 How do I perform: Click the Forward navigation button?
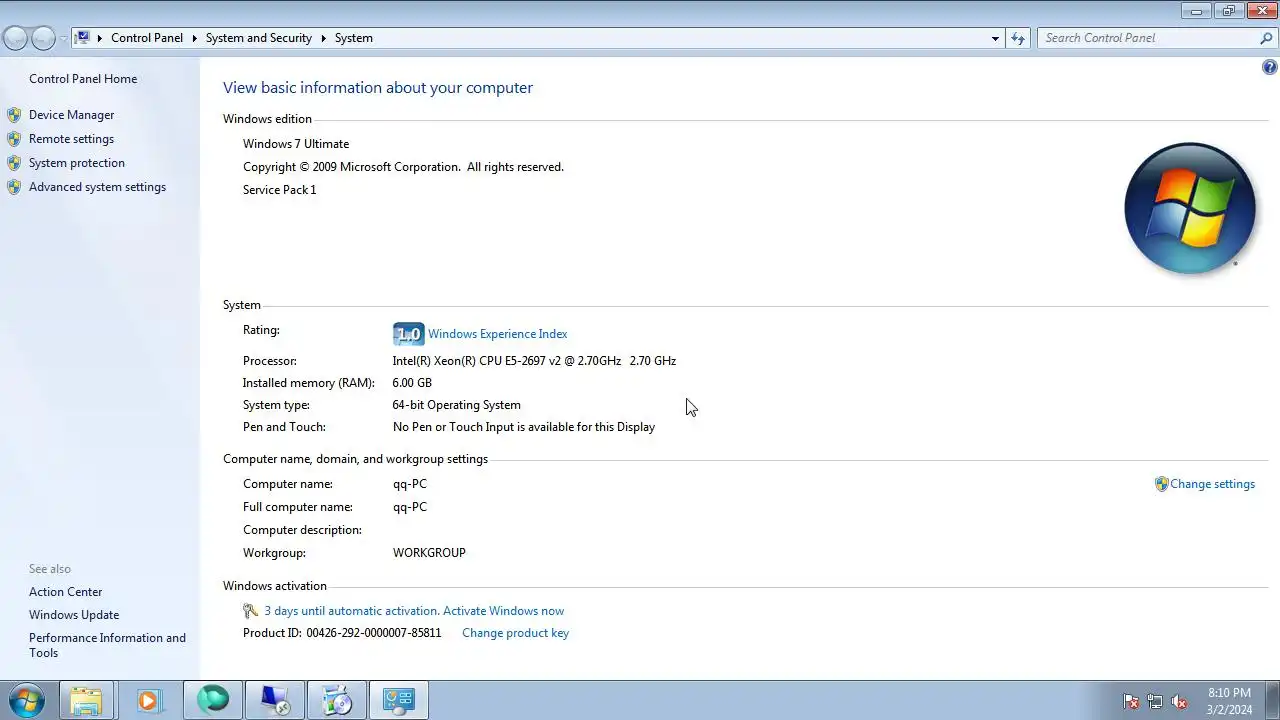pyautogui.click(x=43, y=38)
